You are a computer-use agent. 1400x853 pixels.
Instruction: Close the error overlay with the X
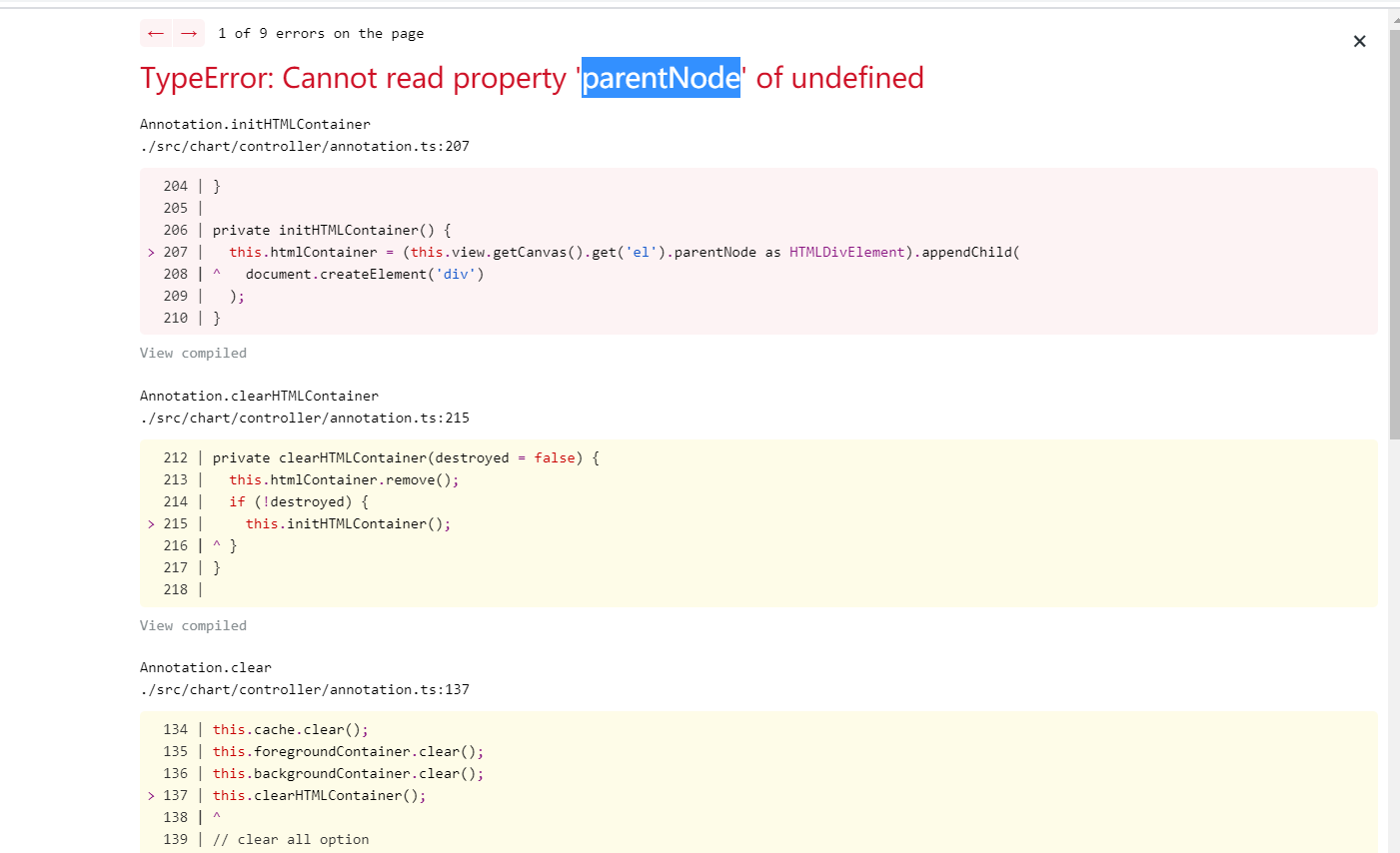pos(1359,41)
